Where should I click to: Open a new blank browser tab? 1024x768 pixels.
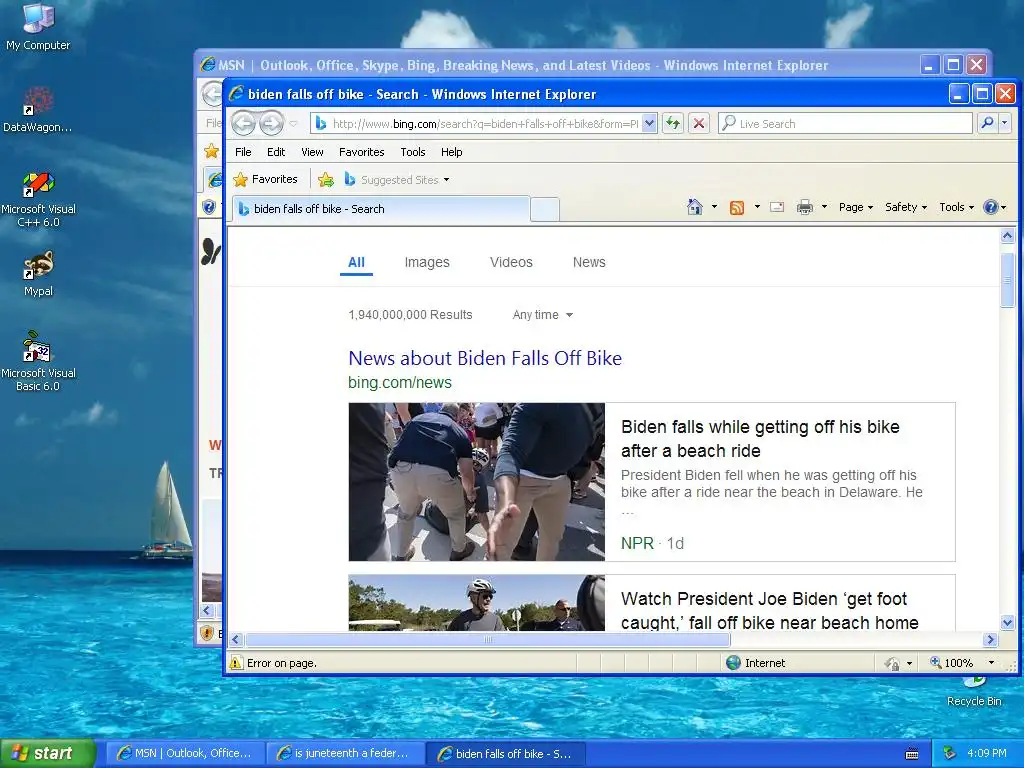(545, 209)
